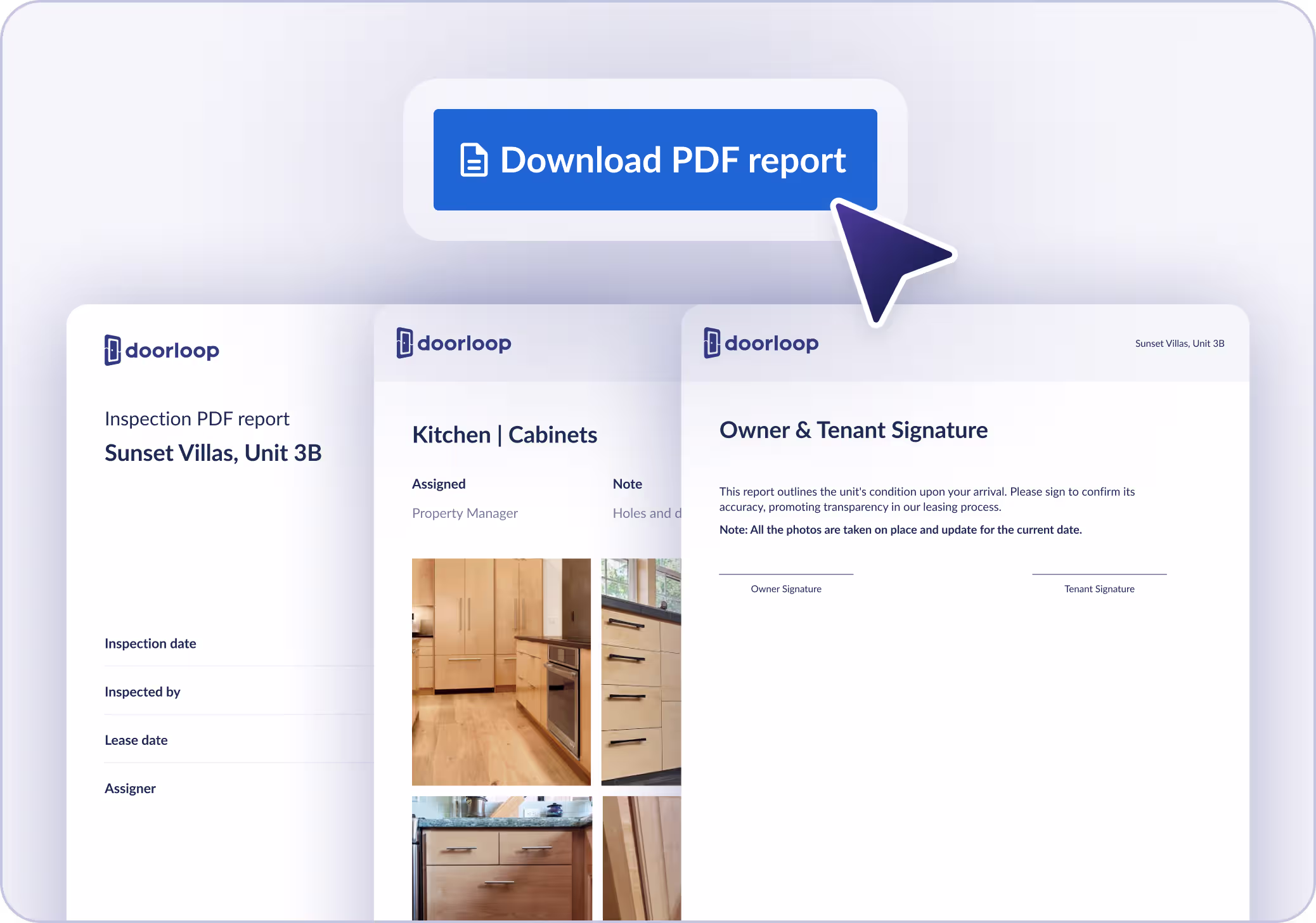Image resolution: width=1316 pixels, height=923 pixels.
Task: Open the partially visible wood panel photo
Action: 642,857
